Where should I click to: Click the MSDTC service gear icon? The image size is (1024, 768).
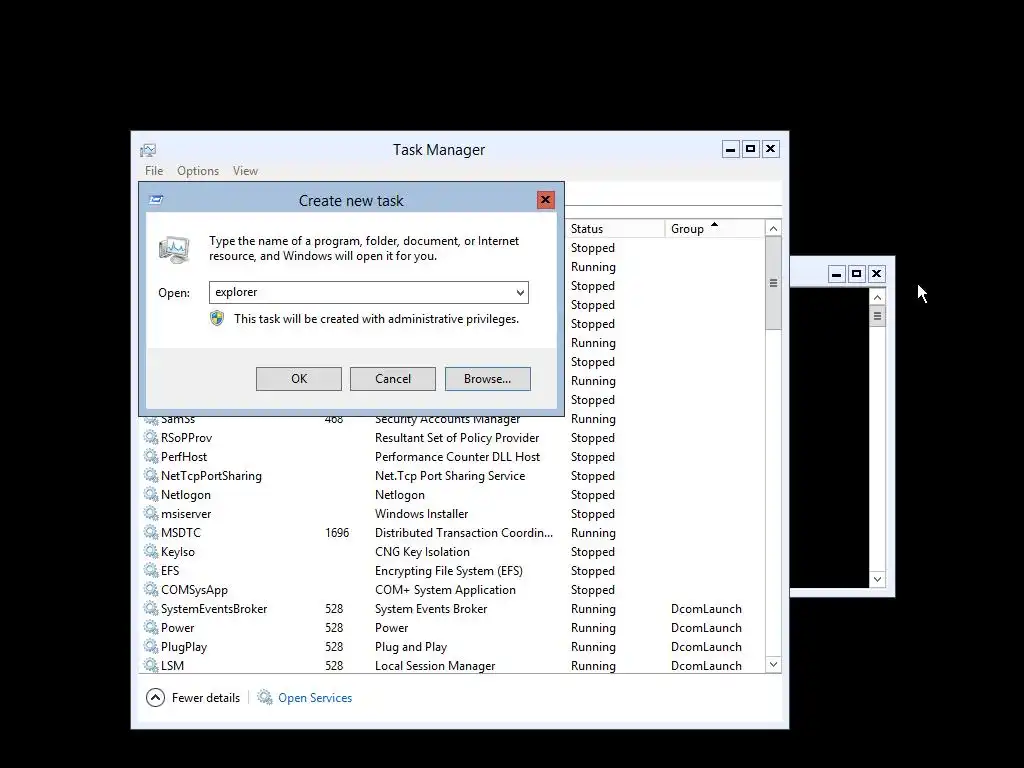pos(151,532)
